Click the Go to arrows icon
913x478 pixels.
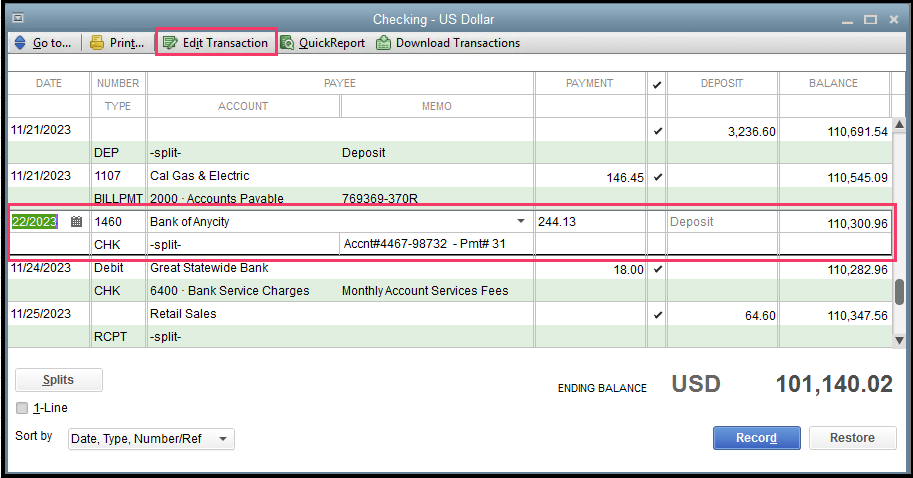pyautogui.click(x=20, y=43)
